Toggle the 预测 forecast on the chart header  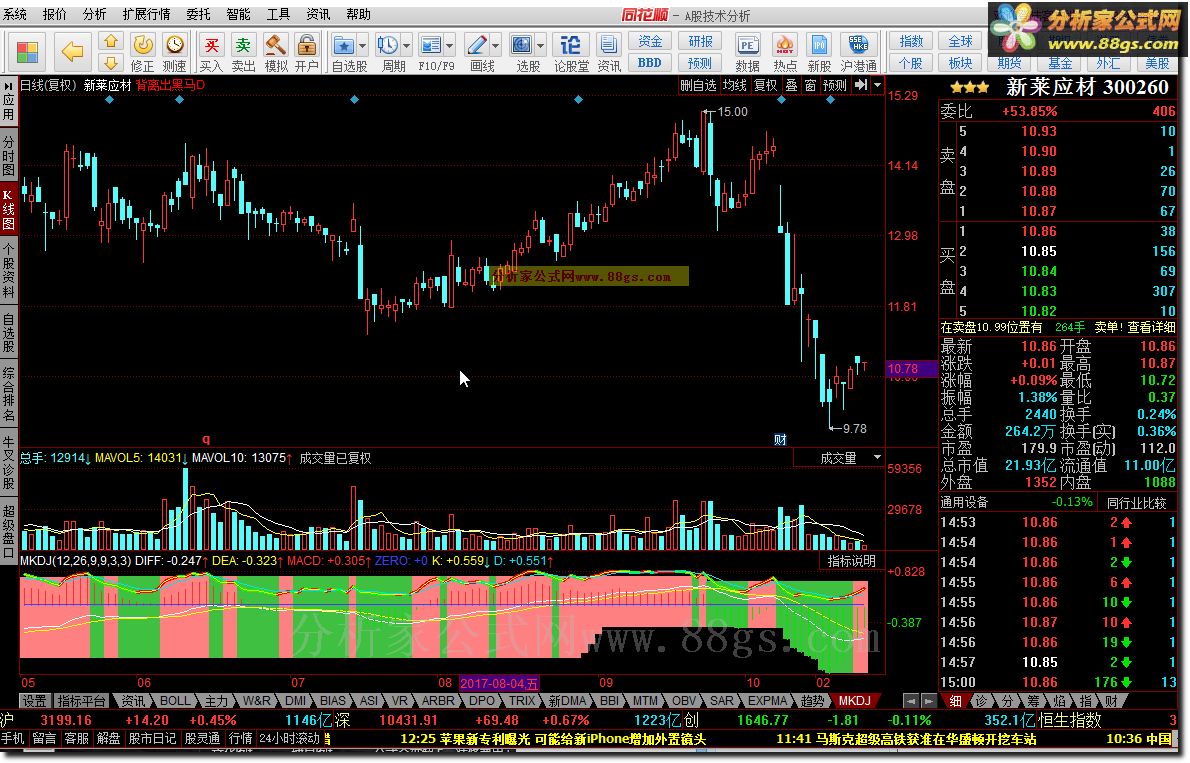(835, 85)
